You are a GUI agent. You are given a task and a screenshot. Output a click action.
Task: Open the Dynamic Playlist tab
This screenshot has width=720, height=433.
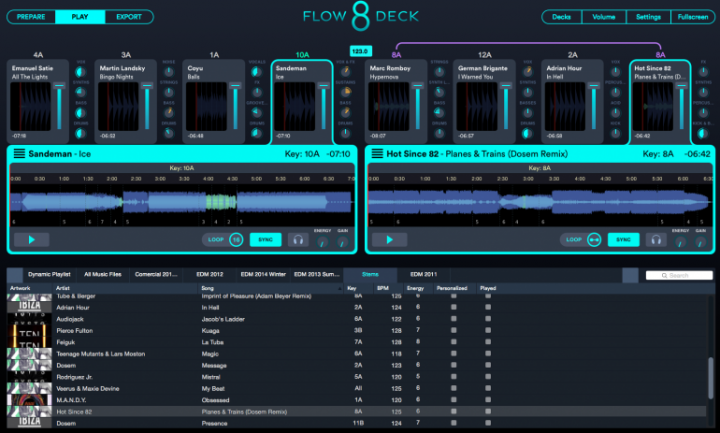pyautogui.click(x=49, y=275)
